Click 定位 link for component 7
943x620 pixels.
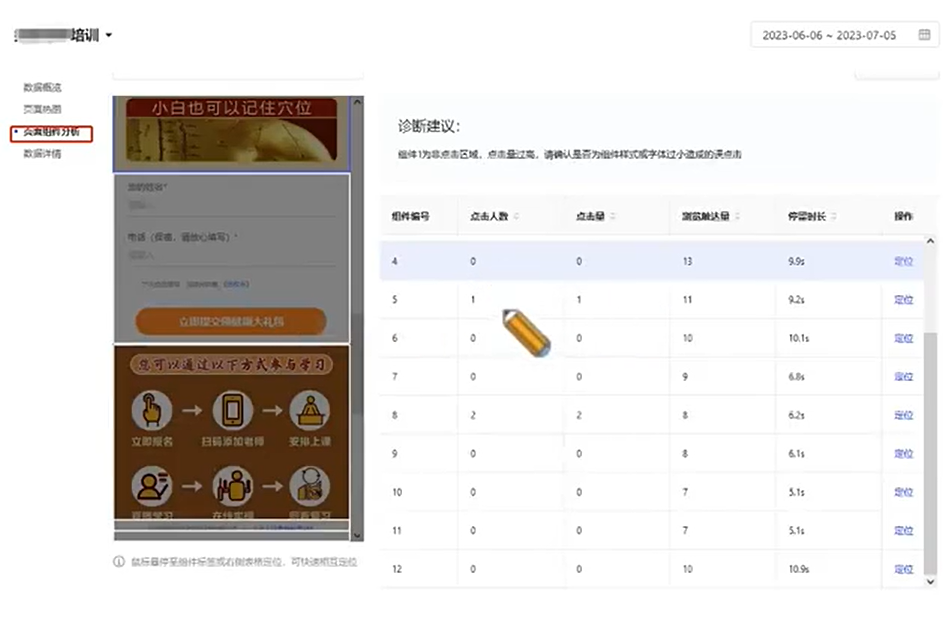903,376
